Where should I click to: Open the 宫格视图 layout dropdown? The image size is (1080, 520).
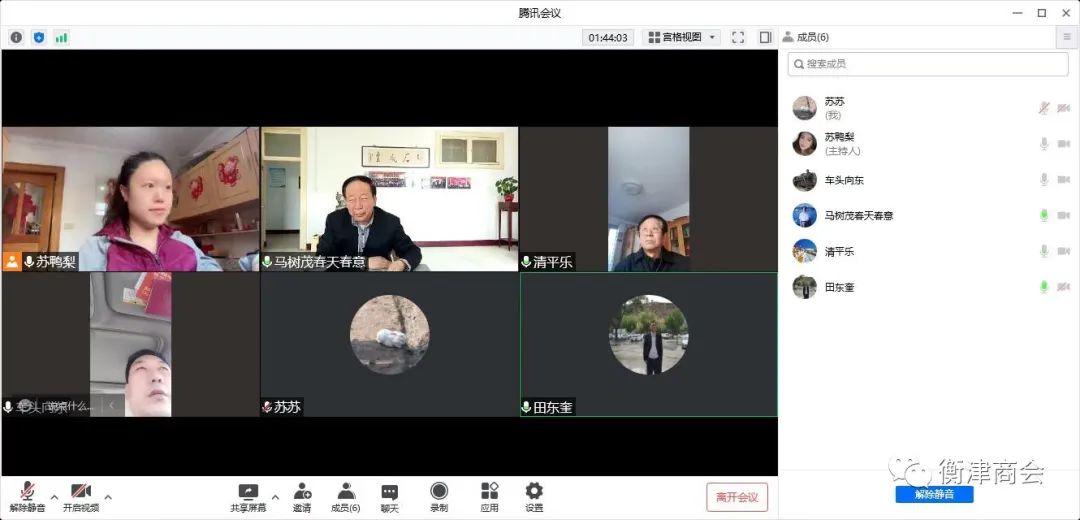pyautogui.click(x=682, y=37)
